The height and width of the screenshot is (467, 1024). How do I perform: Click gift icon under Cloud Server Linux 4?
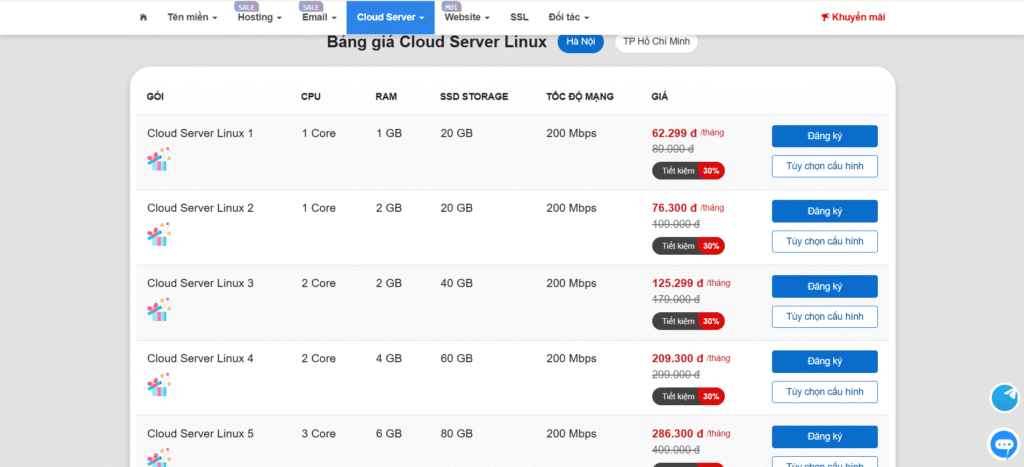tap(159, 384)
